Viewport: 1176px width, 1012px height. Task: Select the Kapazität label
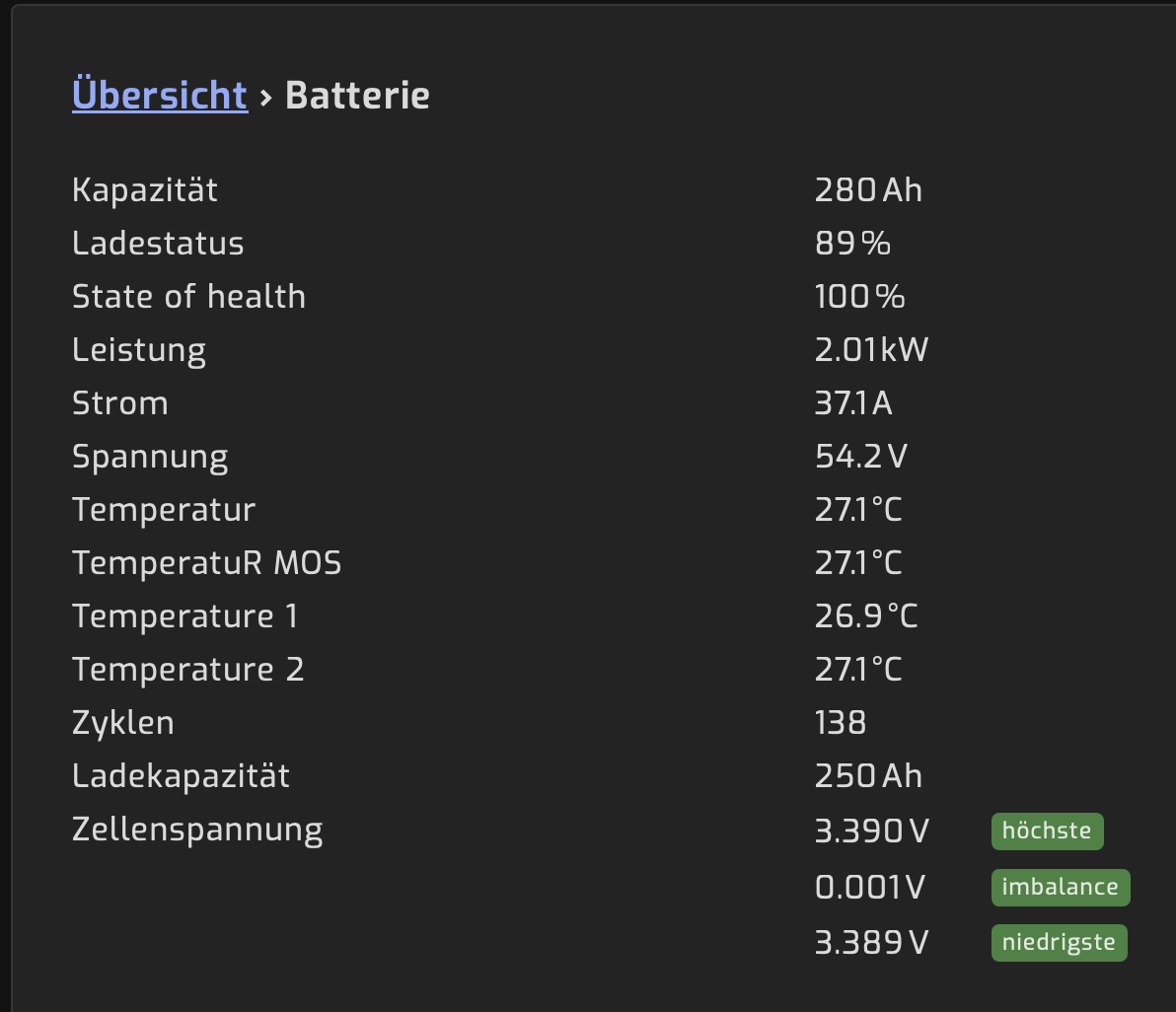pos(145,190)
